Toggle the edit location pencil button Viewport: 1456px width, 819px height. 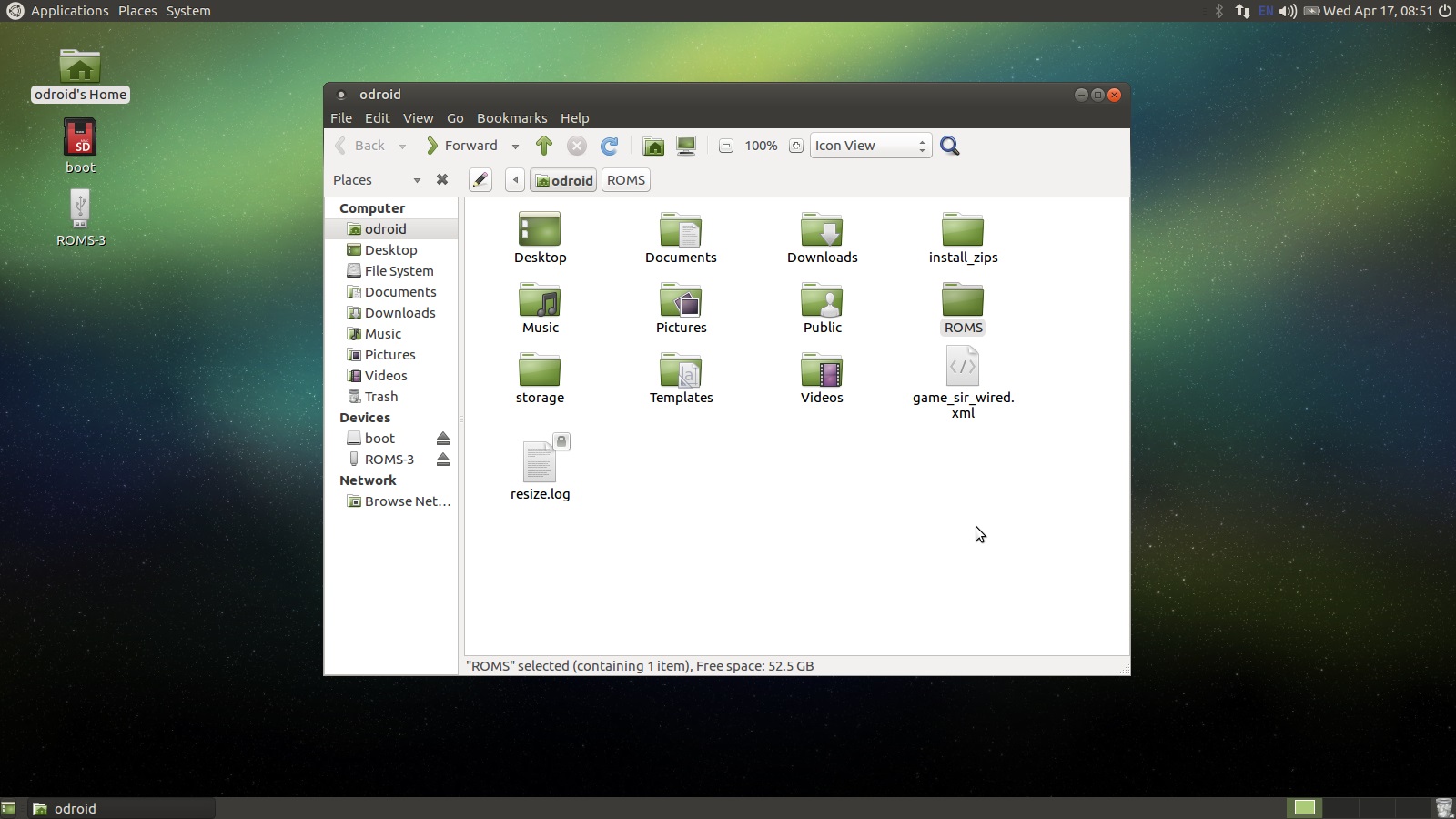480,180
